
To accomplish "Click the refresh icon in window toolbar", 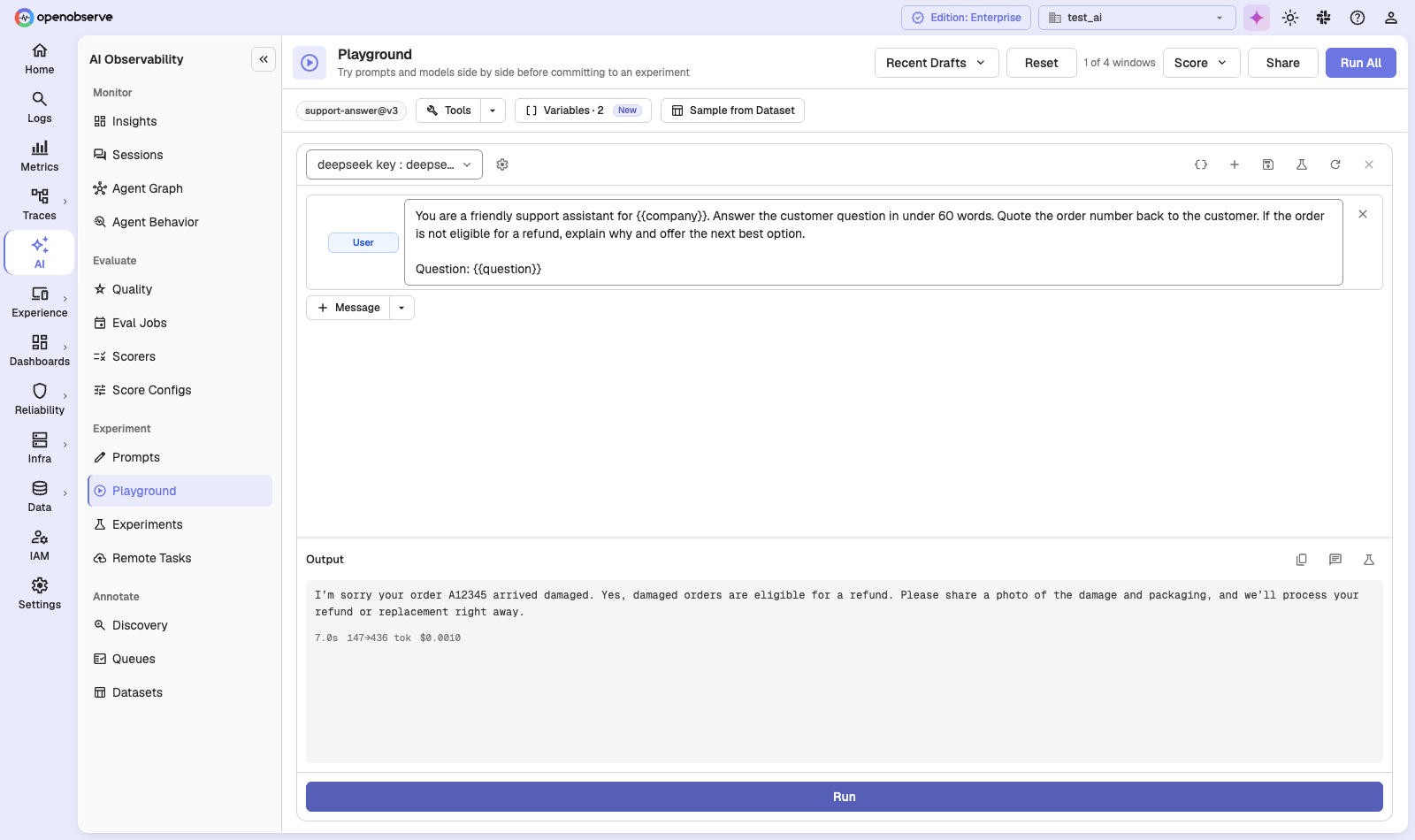I will [x=1335, y=164].
